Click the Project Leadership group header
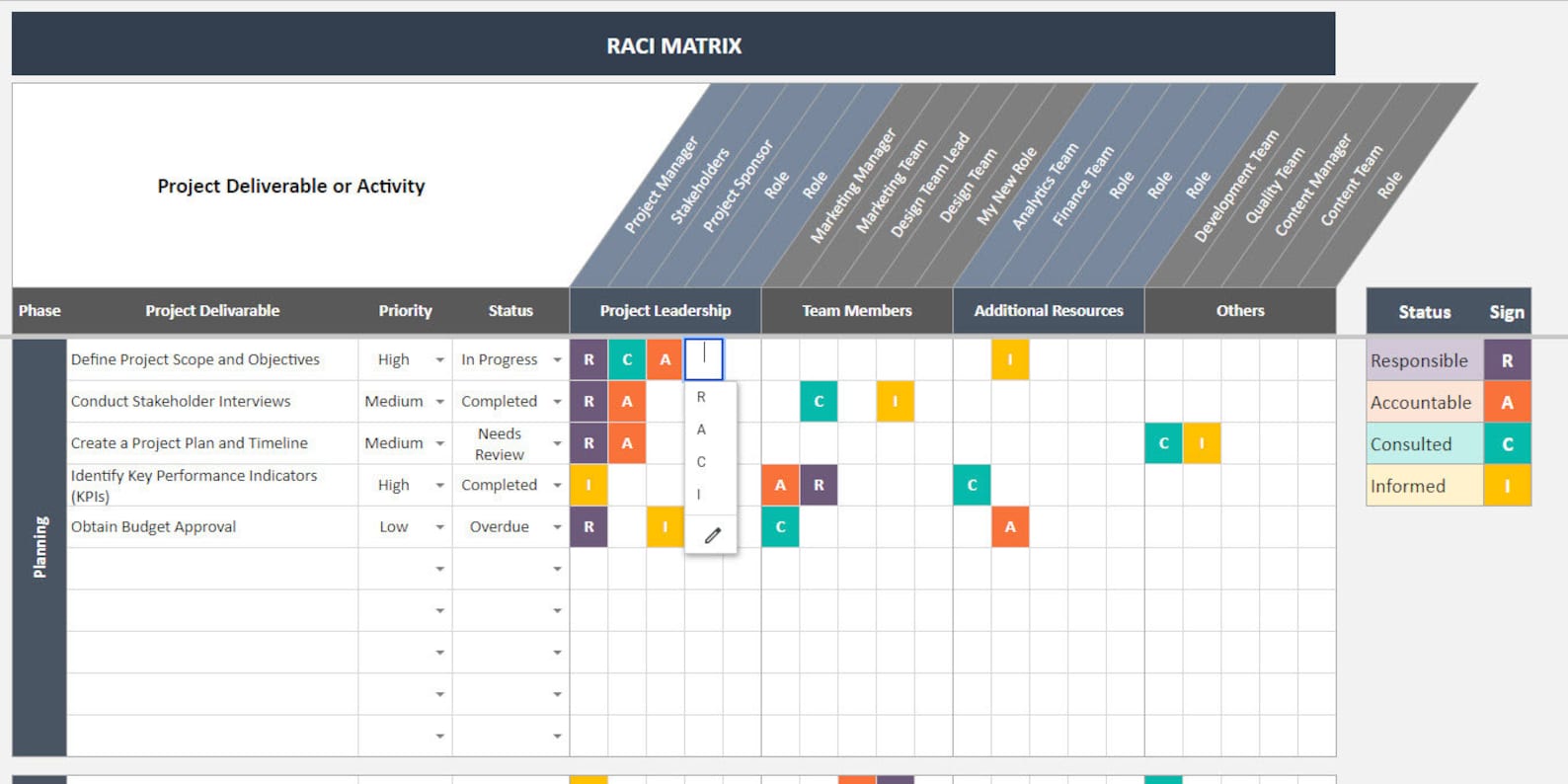 pyautogui.click(x=666, y=311)
